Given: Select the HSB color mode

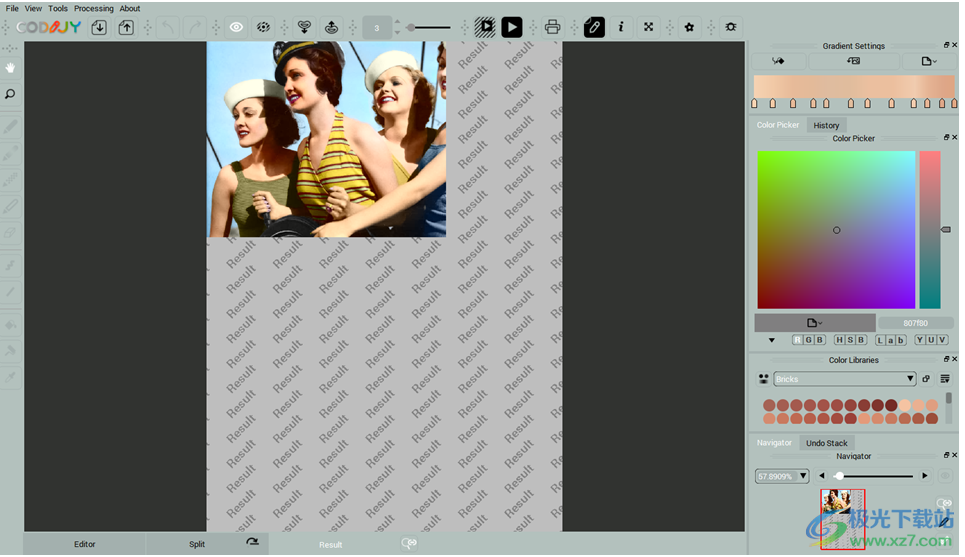Looking at the screenshot, I should (850, 340).
